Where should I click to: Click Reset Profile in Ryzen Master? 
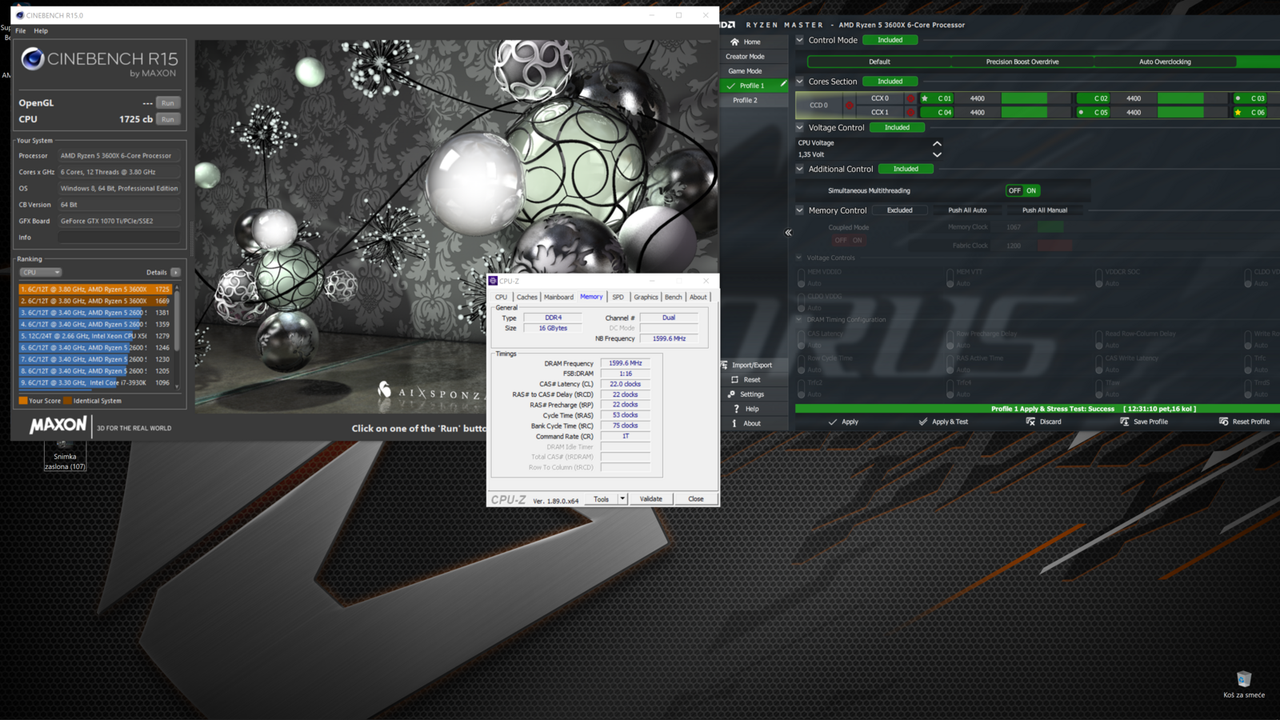(x=1244, y=422)
